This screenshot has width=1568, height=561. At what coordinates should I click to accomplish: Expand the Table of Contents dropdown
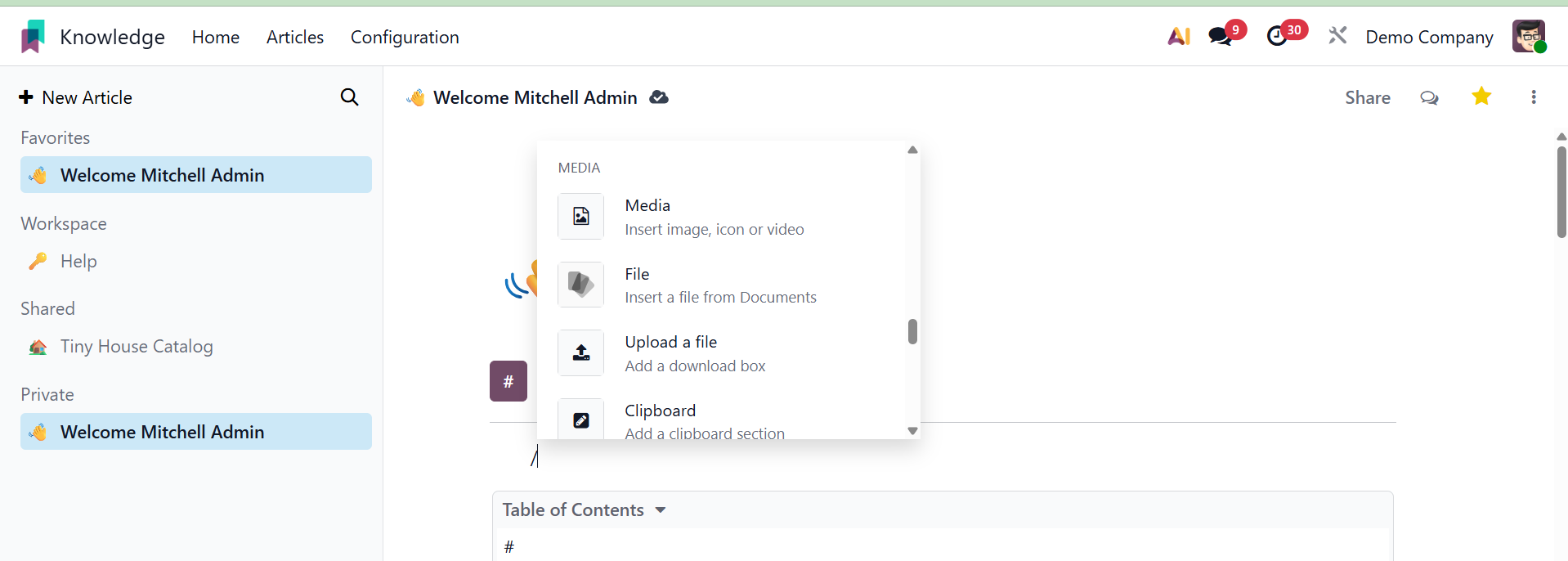660,509
